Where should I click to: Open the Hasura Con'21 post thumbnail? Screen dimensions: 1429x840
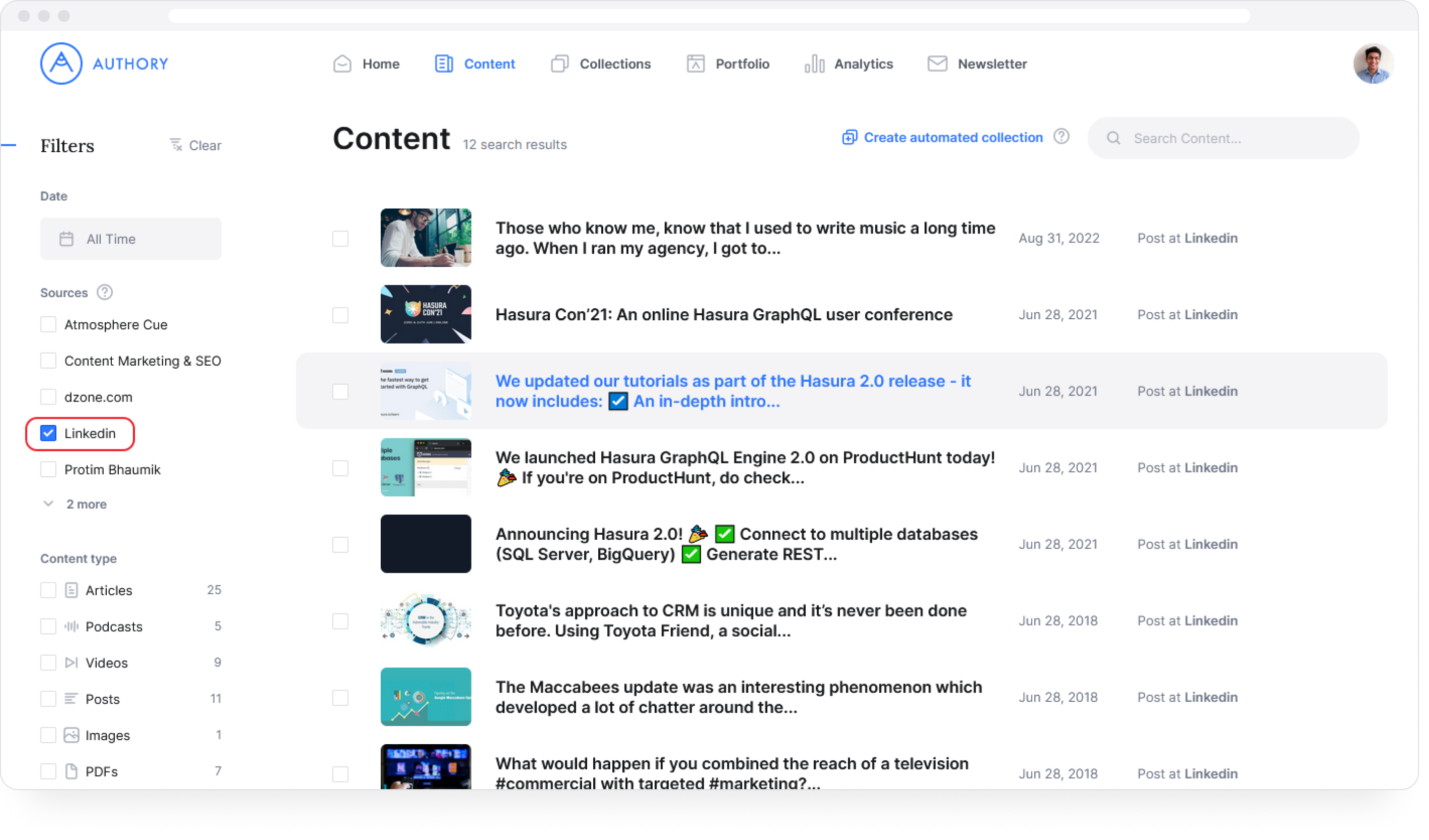[426, 315]
